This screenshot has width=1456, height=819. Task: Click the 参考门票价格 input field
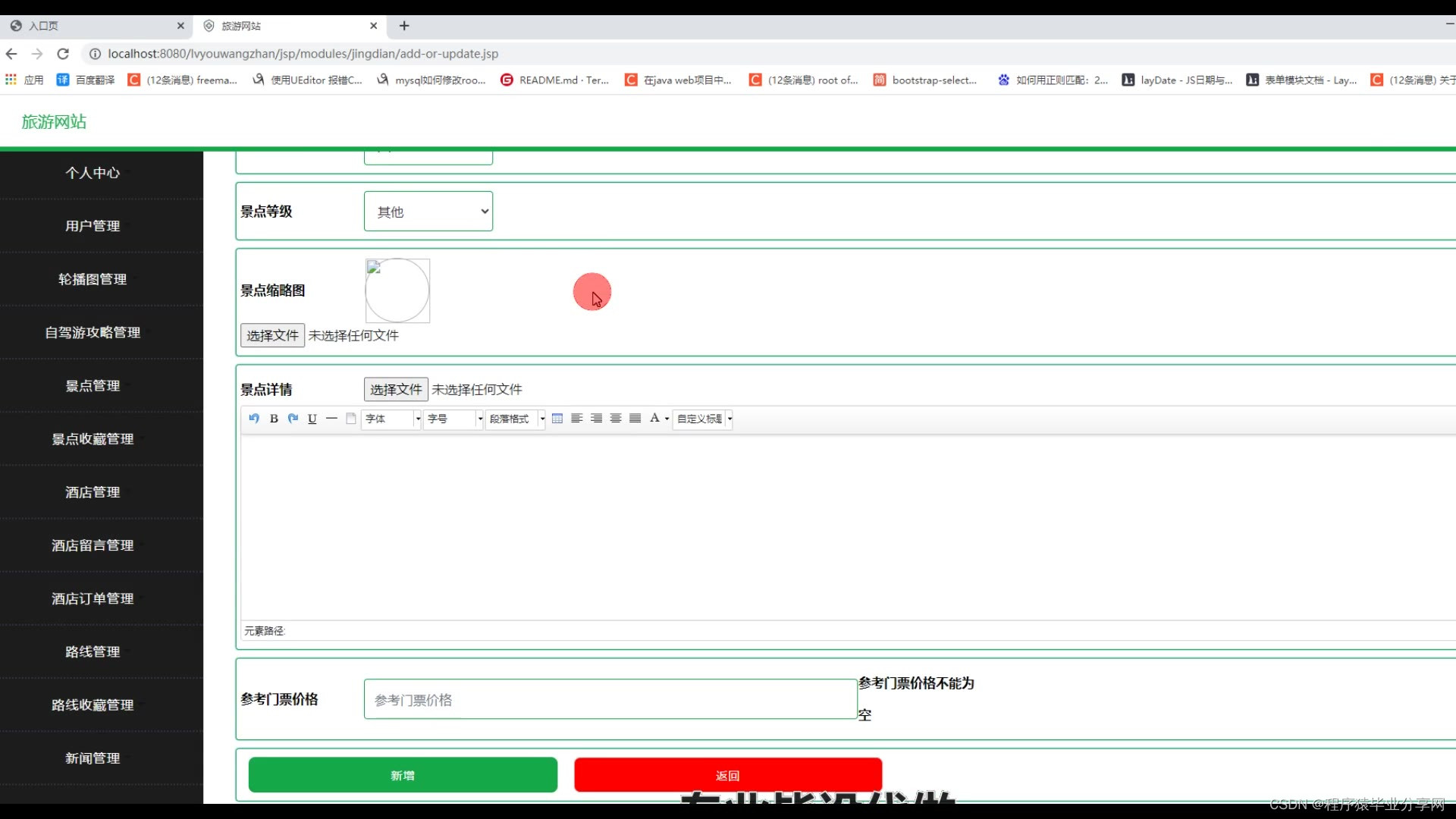[x=610, y=699]
